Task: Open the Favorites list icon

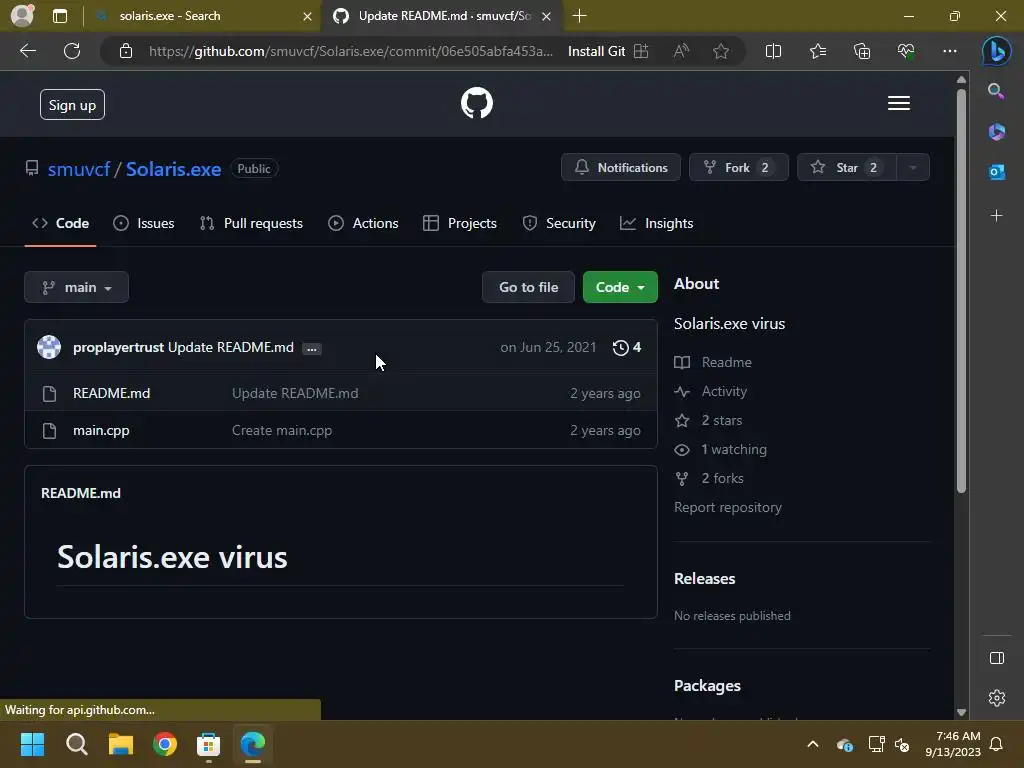Action: point(818,51)
